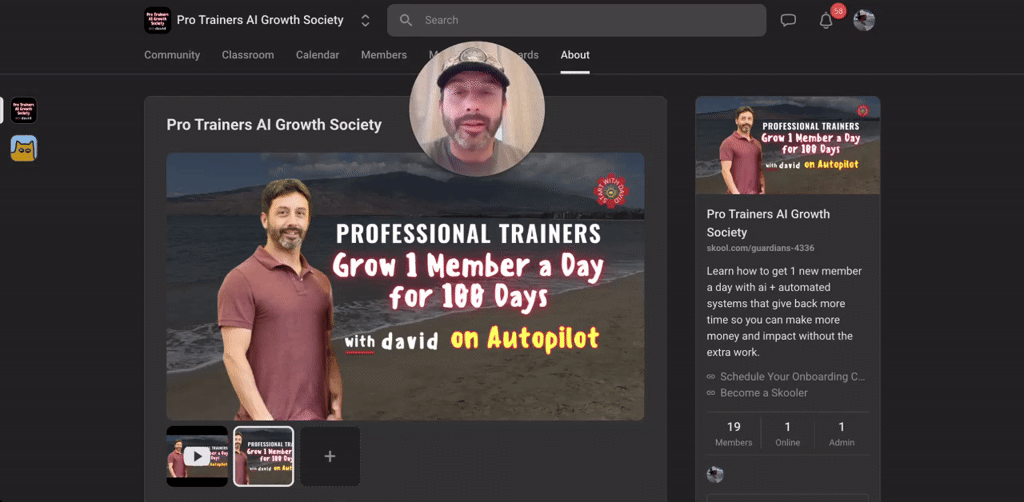Select Pro Trainers group in left sidebar
Viewport: 1024px width, 502px height.
24,110
